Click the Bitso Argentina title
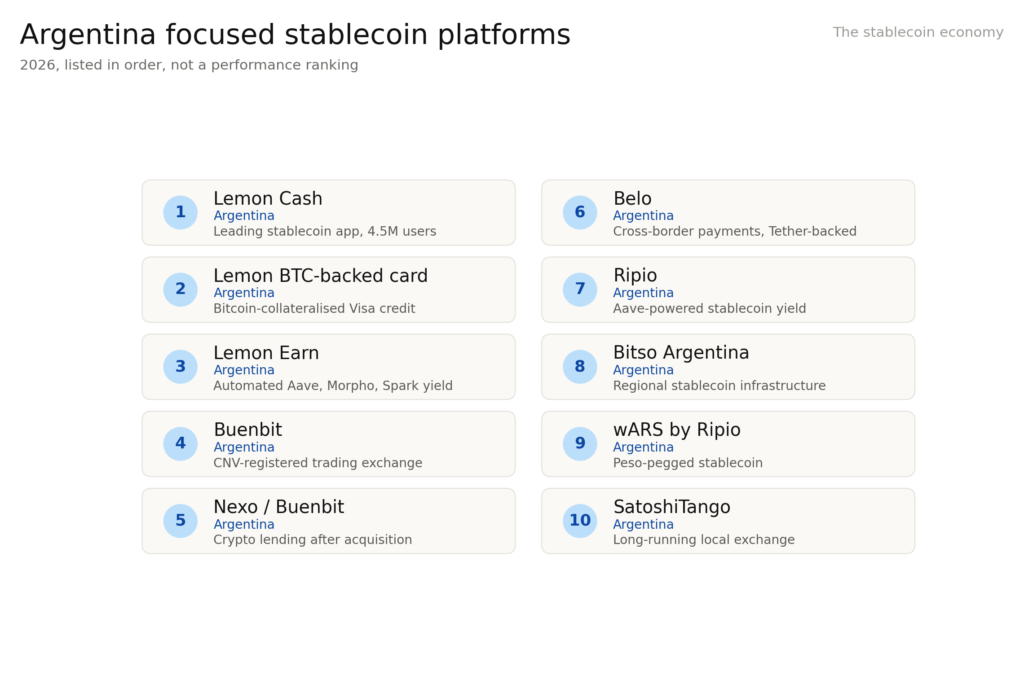 click(681, 353)
